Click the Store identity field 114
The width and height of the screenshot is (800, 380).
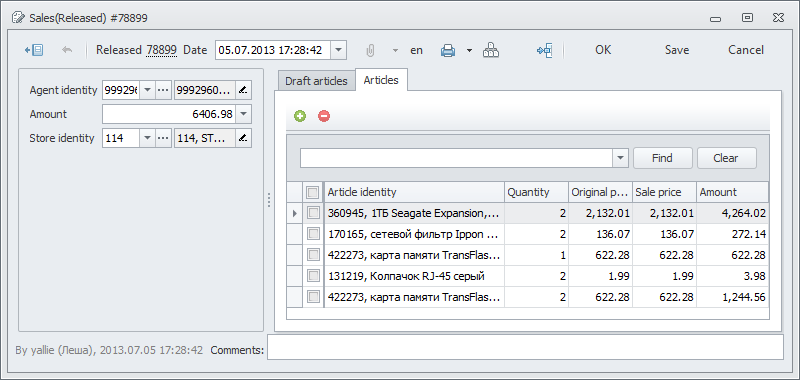(x=121, y=138)
